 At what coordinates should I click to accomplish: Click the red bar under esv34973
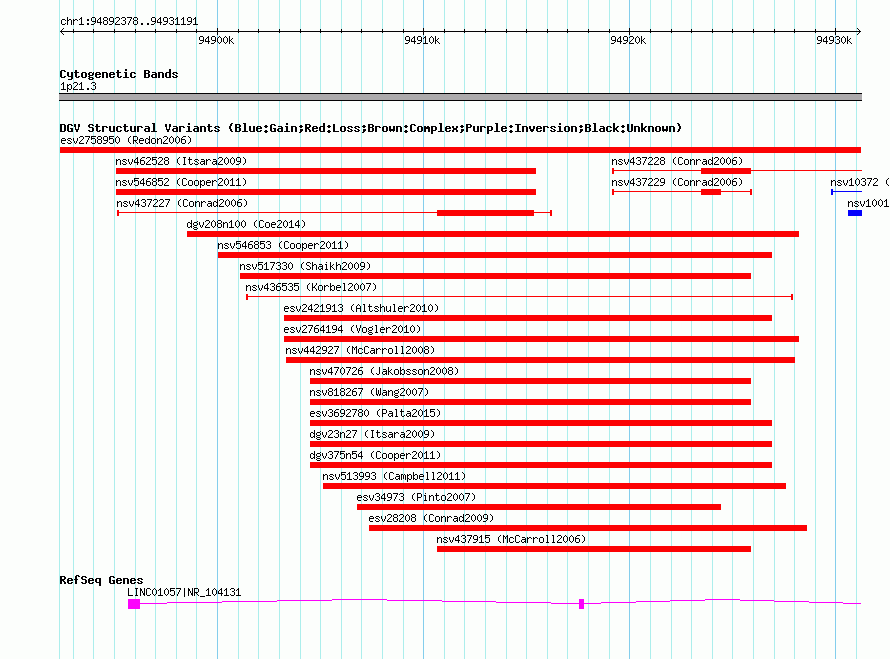click(539, 507)
